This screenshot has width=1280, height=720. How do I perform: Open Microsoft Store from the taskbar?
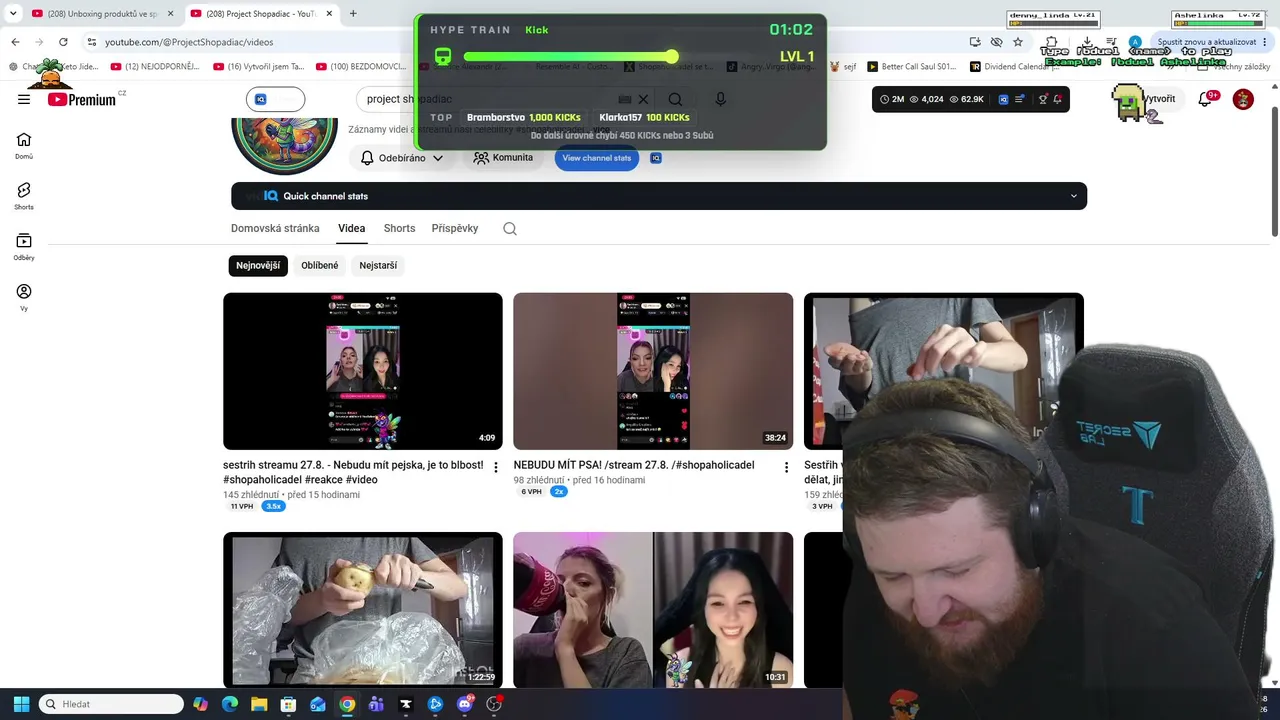288,704
